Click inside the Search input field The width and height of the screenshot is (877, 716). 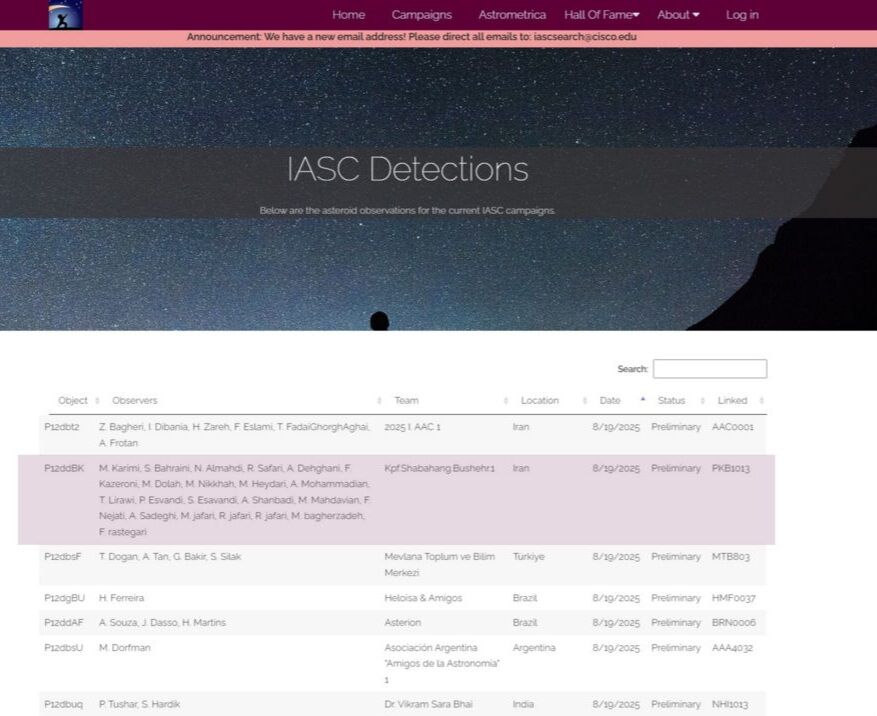(x=710, y=369)
